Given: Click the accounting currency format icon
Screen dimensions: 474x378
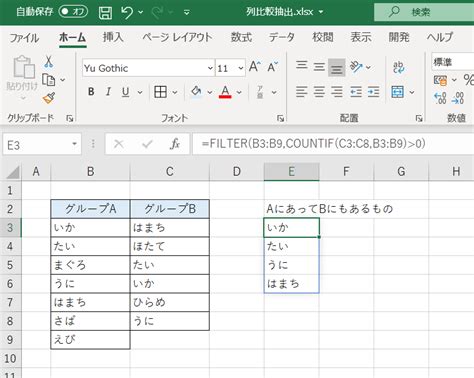Looking at the screenshot, I should [x=440, y=80].
